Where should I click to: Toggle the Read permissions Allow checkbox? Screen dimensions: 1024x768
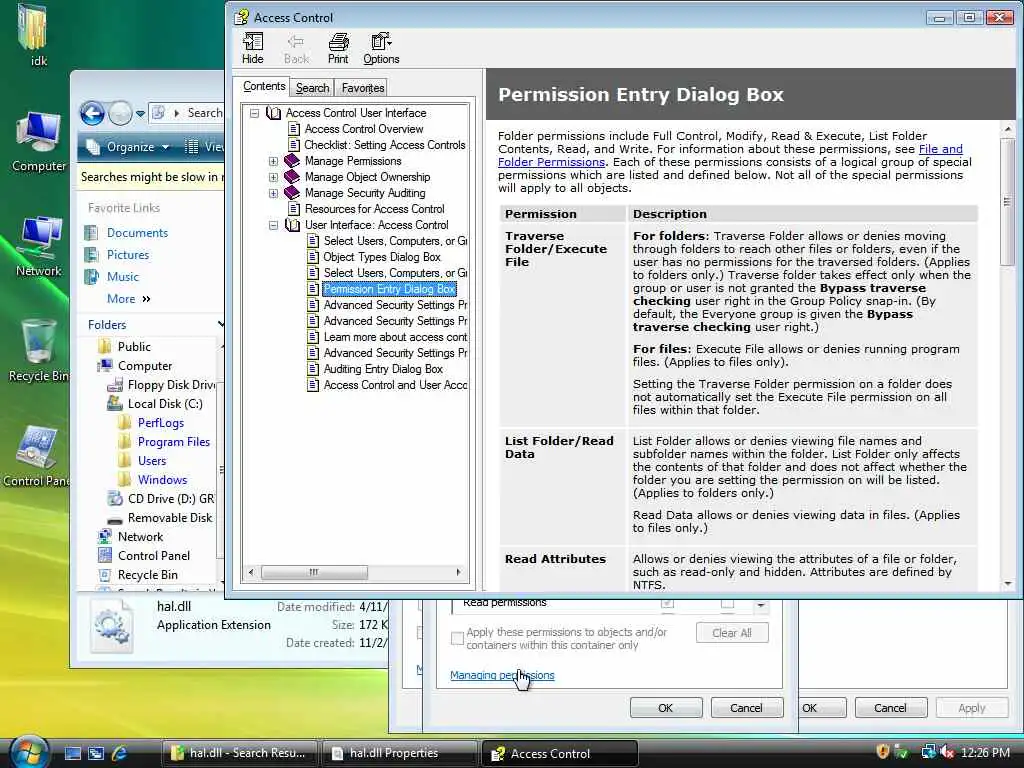pos(667,603)
